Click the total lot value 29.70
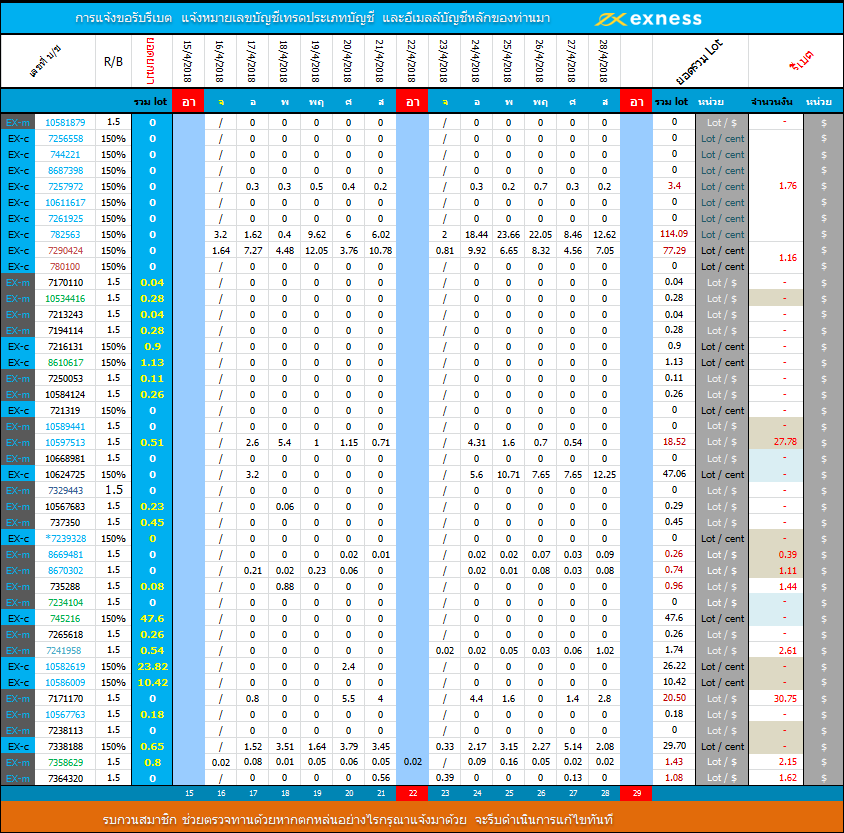 (674, 746)
